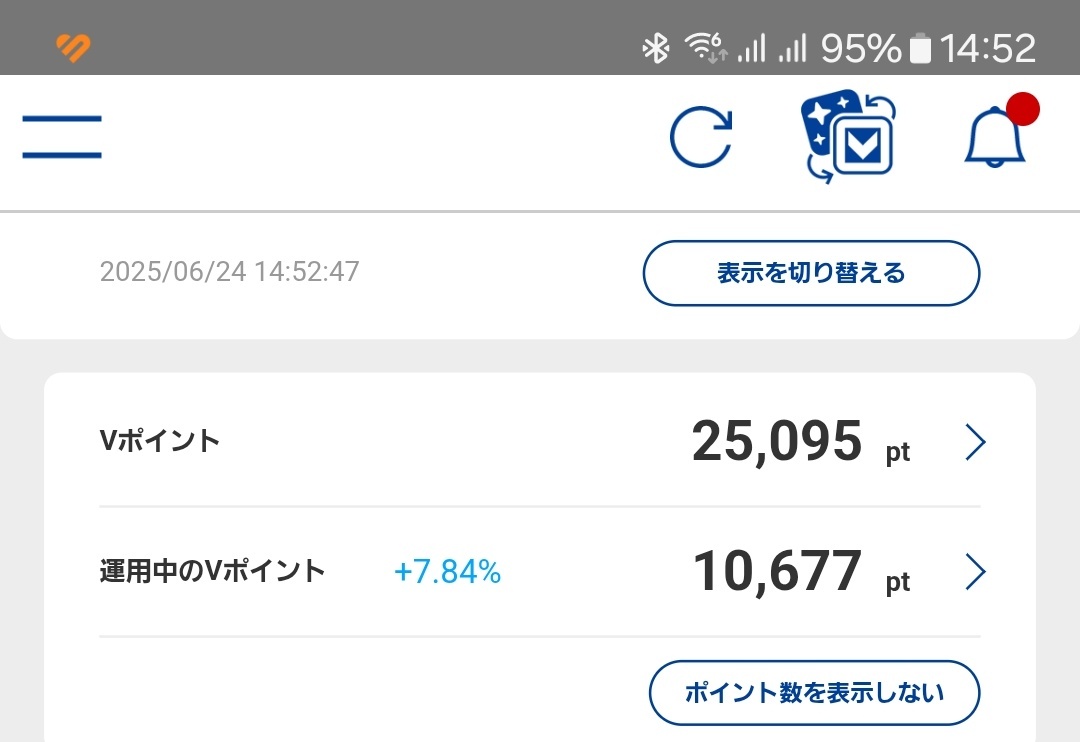This screenshot has width=1080, height=742.
Task: Tap the 2025/06/24 timestamp text
Action: pos(229,271)
